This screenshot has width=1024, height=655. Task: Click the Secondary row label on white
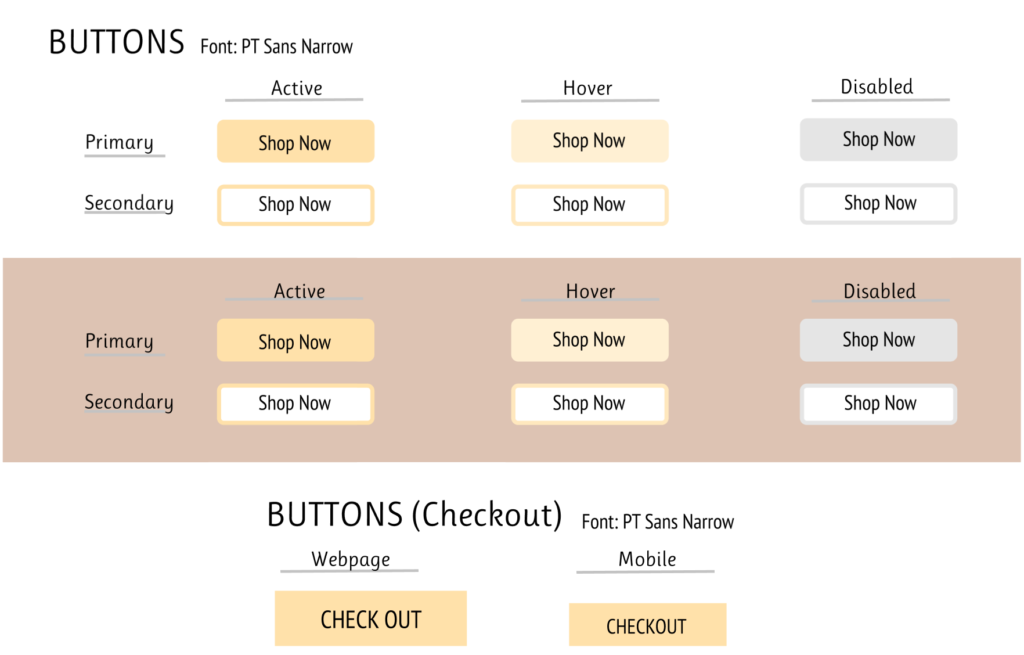(x=128, y=203)
